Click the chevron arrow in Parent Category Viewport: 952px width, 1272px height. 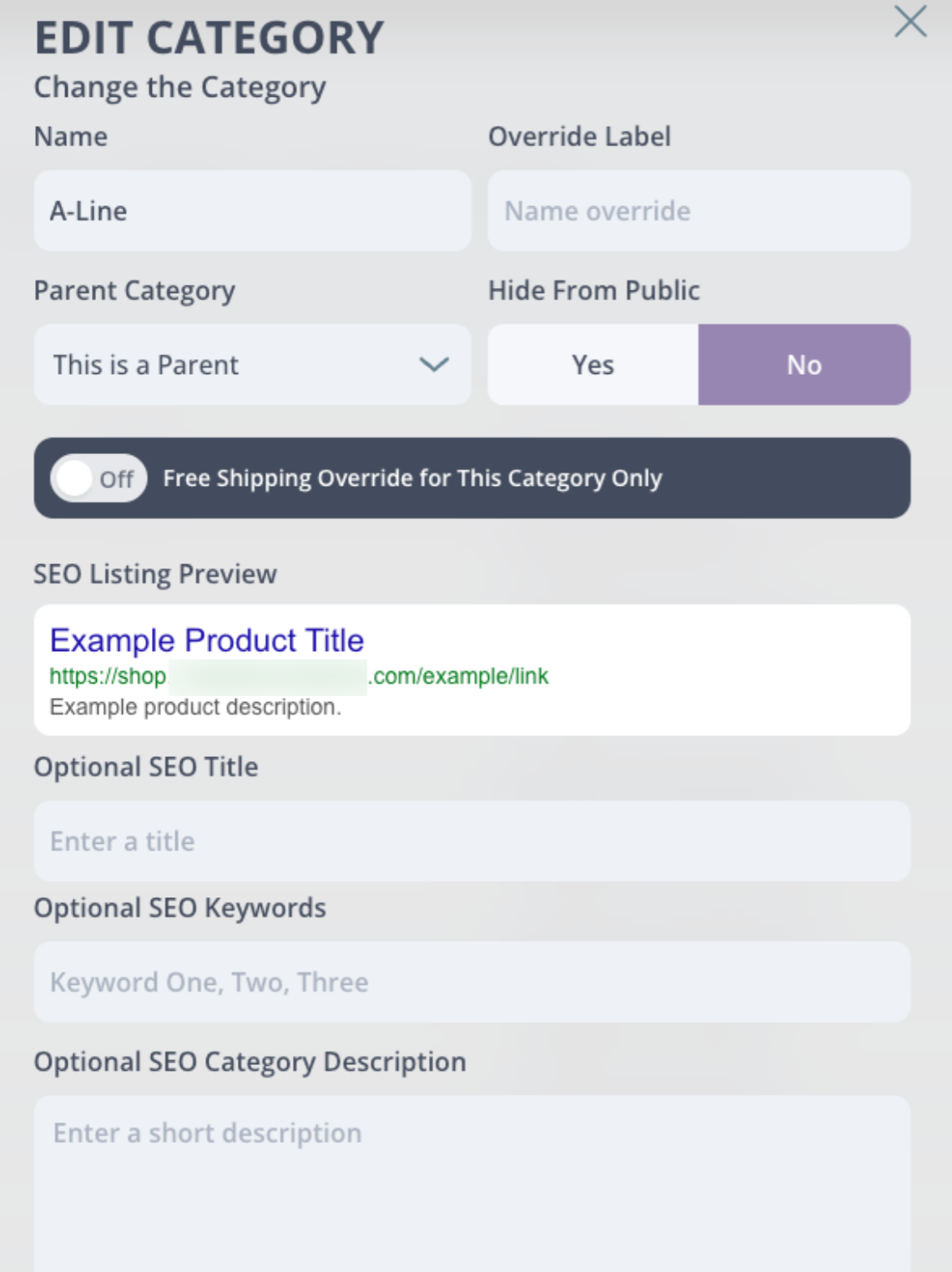click(434, 365)
